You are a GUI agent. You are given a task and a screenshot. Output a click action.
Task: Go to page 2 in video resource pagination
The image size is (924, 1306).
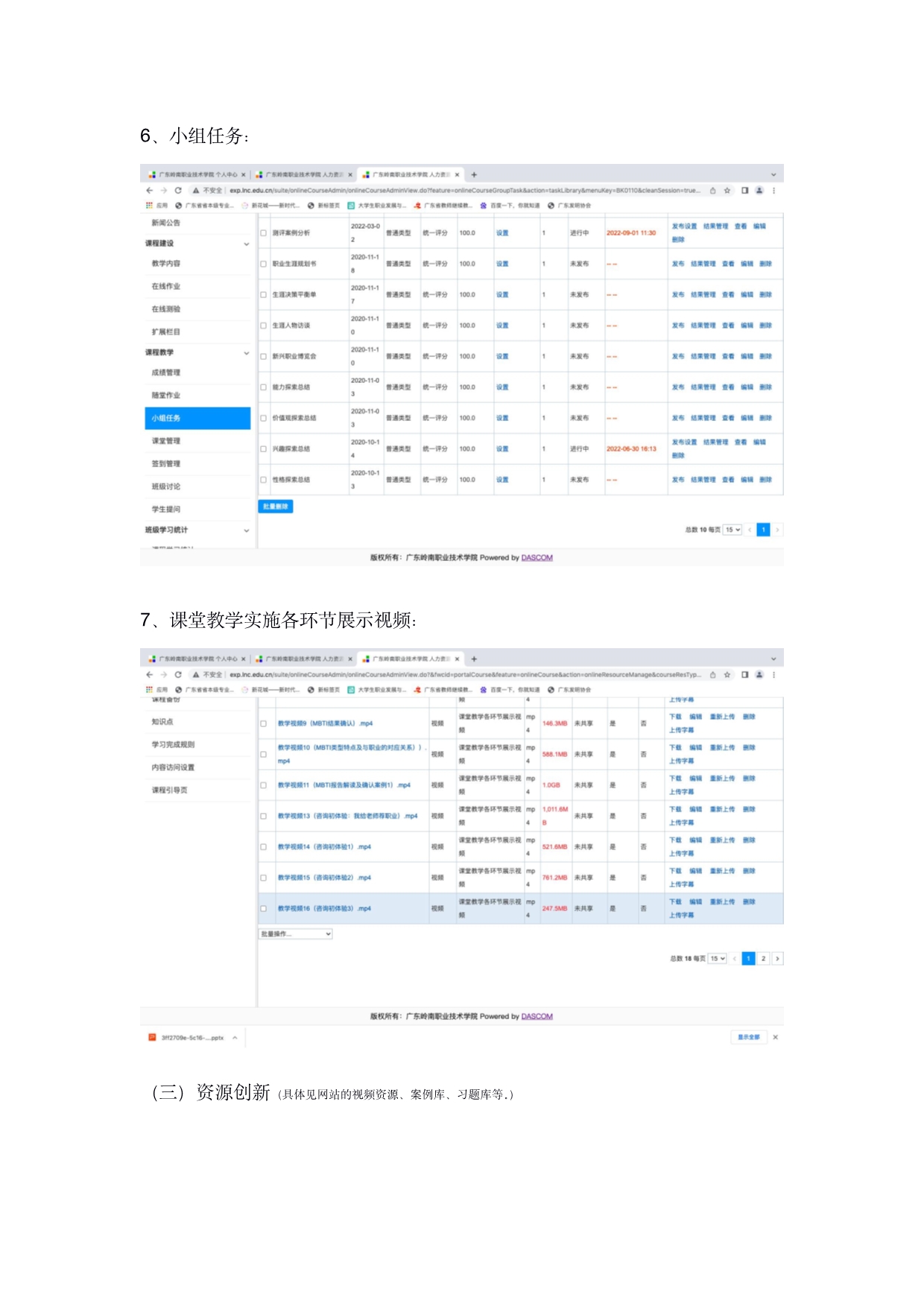coord(763,959)
